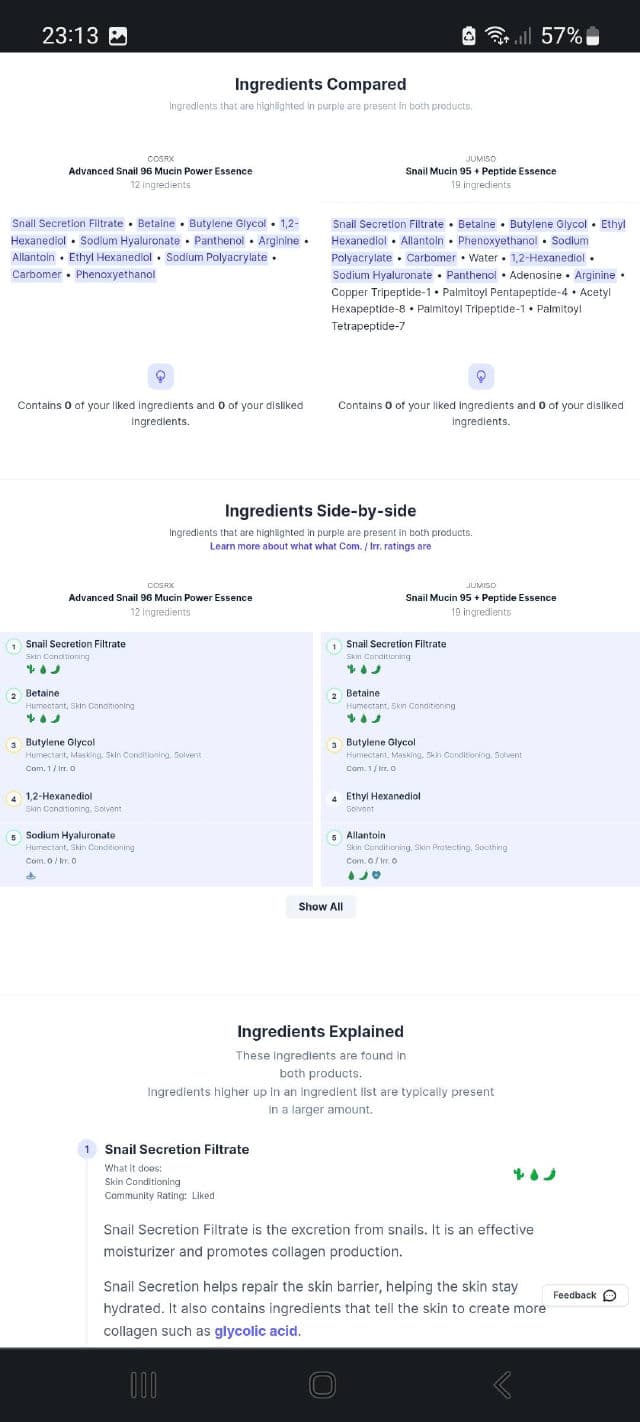Tap the image notification icon in status bar
This screenshot has width=640, height=1422.
pos(118,36)
